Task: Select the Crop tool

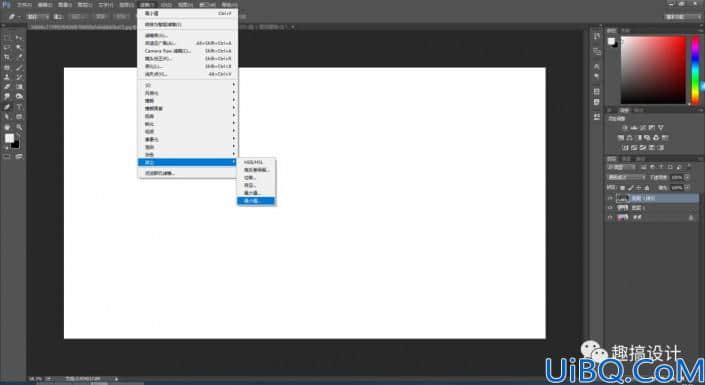Action: 7,57
